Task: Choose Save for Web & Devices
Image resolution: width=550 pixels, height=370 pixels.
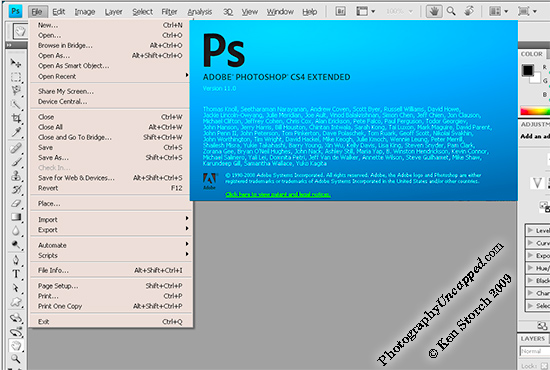Action: point(110,178)
